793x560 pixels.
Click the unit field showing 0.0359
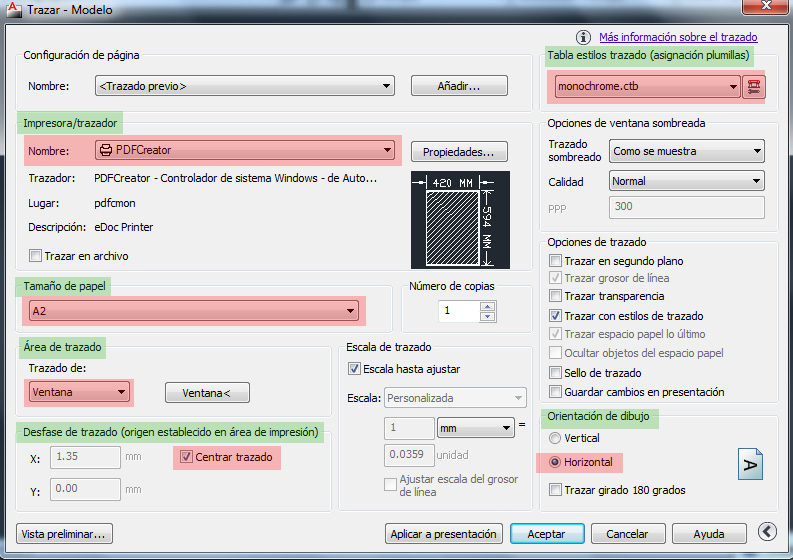409,455
